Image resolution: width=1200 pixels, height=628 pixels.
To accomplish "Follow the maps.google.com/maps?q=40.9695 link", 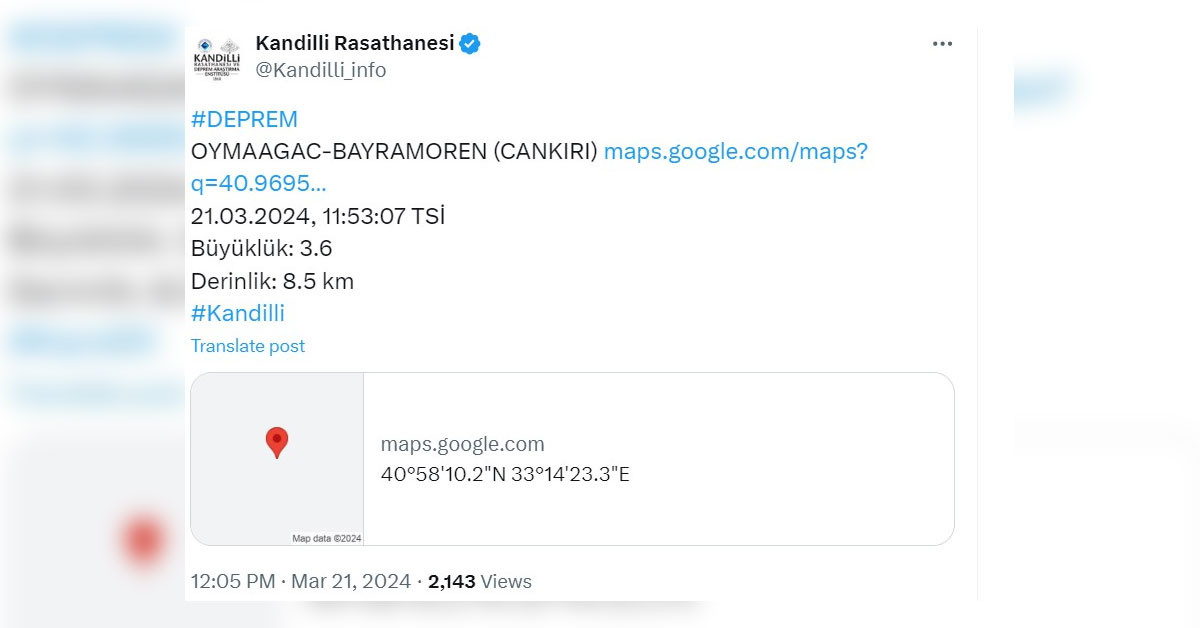I will pos(529,168).
